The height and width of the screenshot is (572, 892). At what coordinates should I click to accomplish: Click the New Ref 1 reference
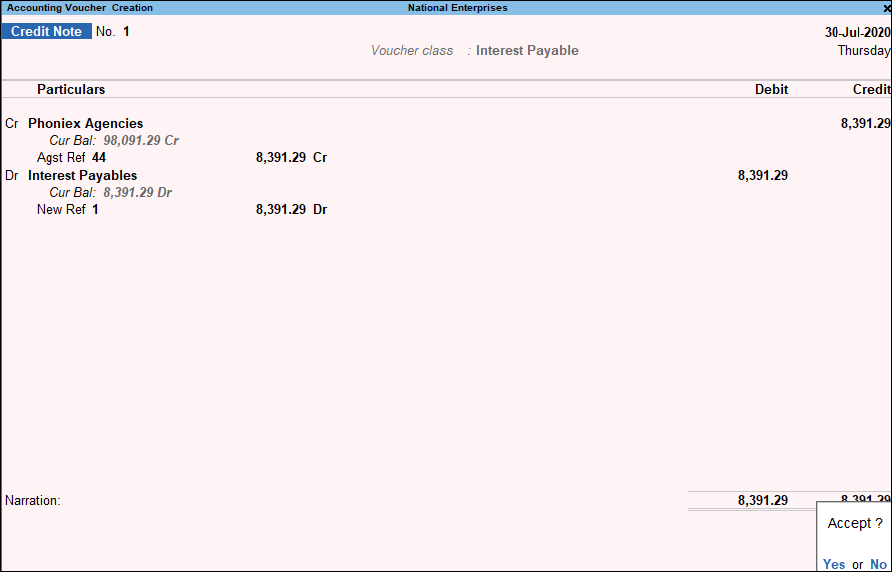pyautogui.click(x=68, y=209)
